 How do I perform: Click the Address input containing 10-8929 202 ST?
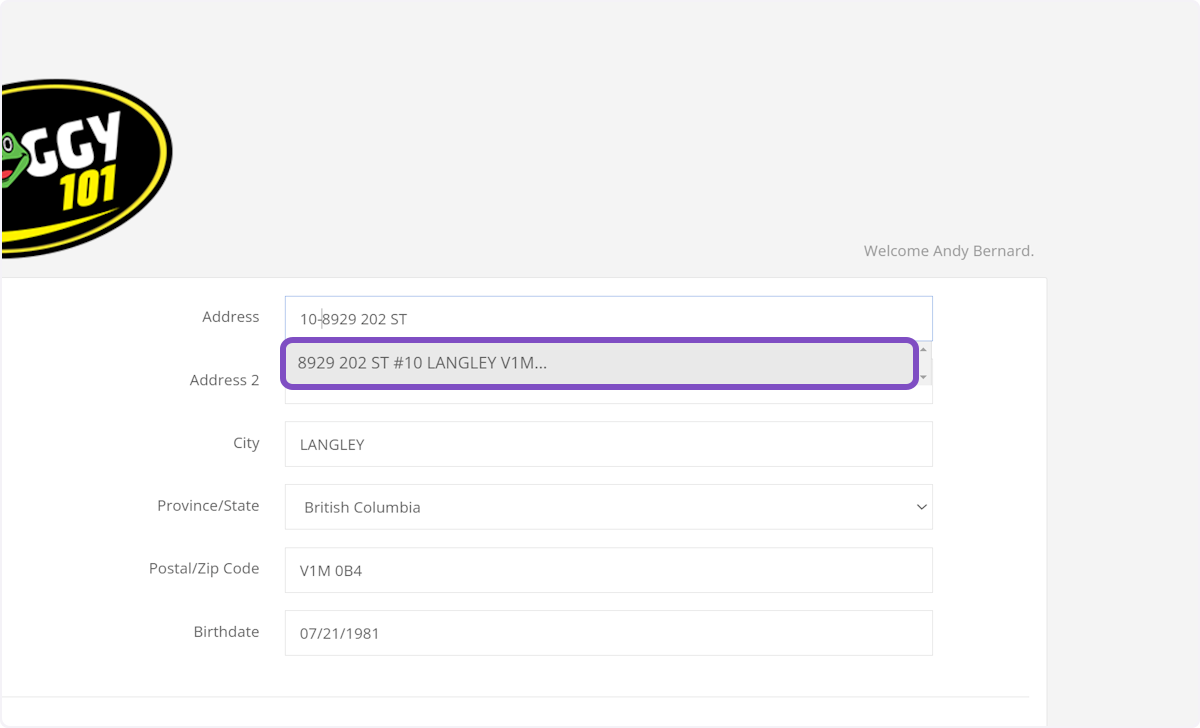pos(608,318)
